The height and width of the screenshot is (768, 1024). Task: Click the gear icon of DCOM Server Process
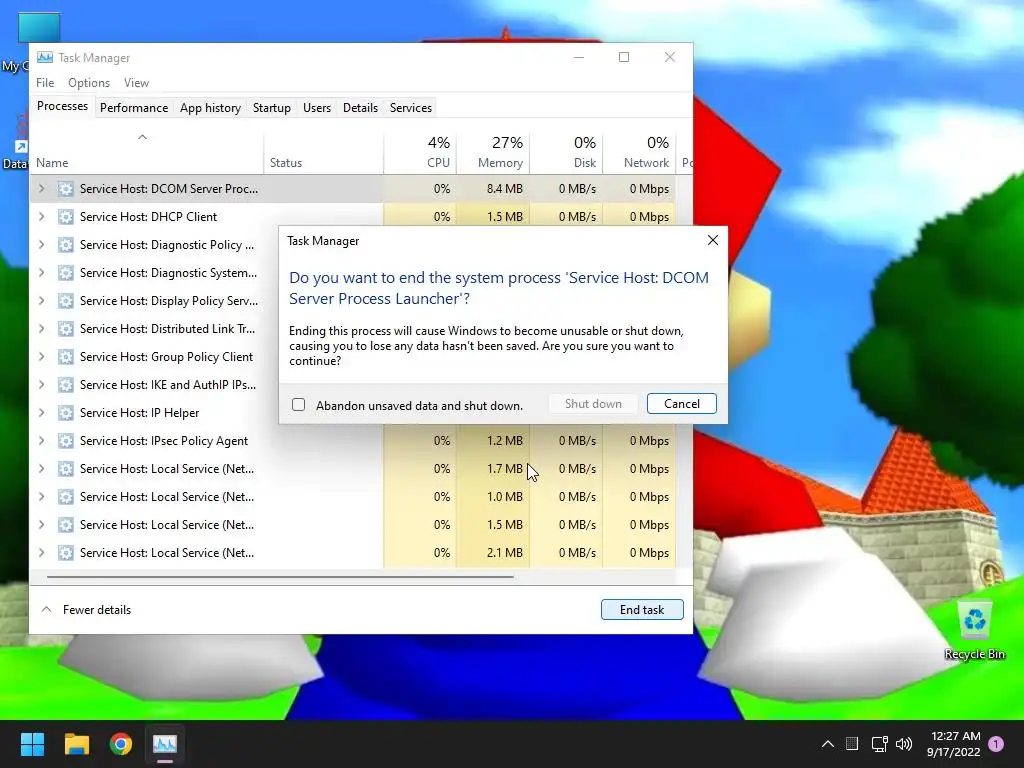pos(65,189)
